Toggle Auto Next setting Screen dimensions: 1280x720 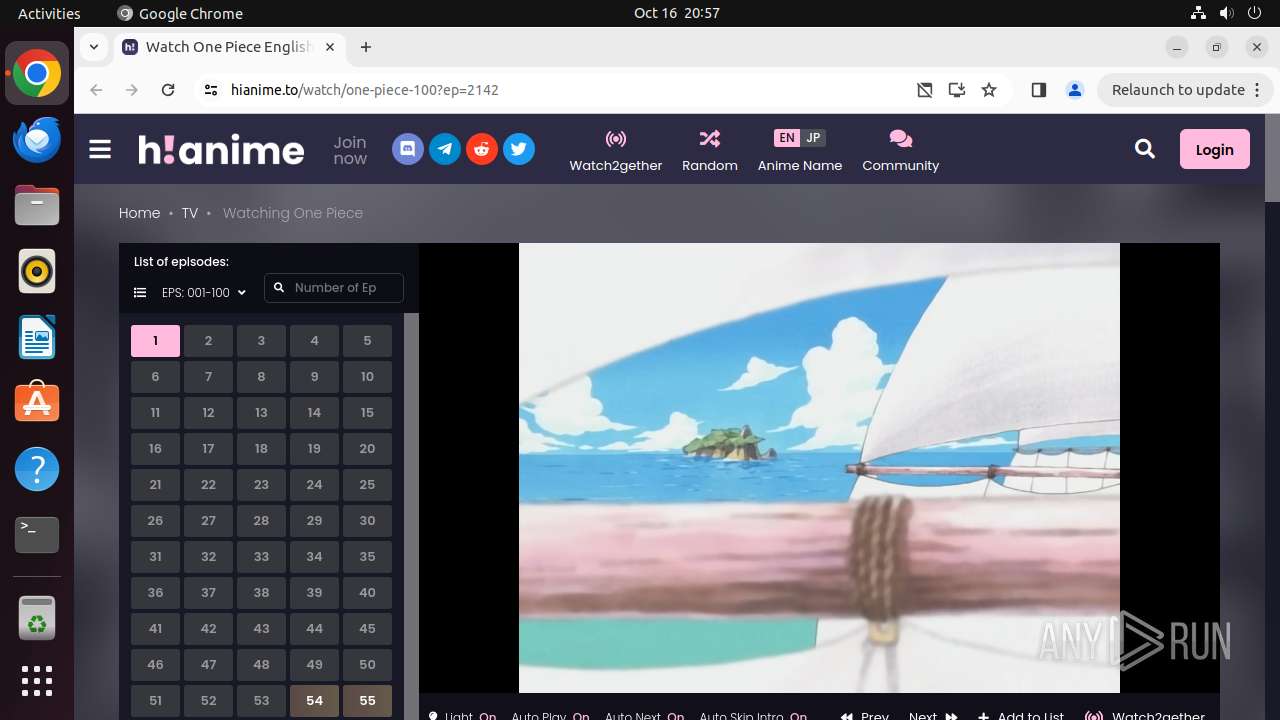coord(645,715)
